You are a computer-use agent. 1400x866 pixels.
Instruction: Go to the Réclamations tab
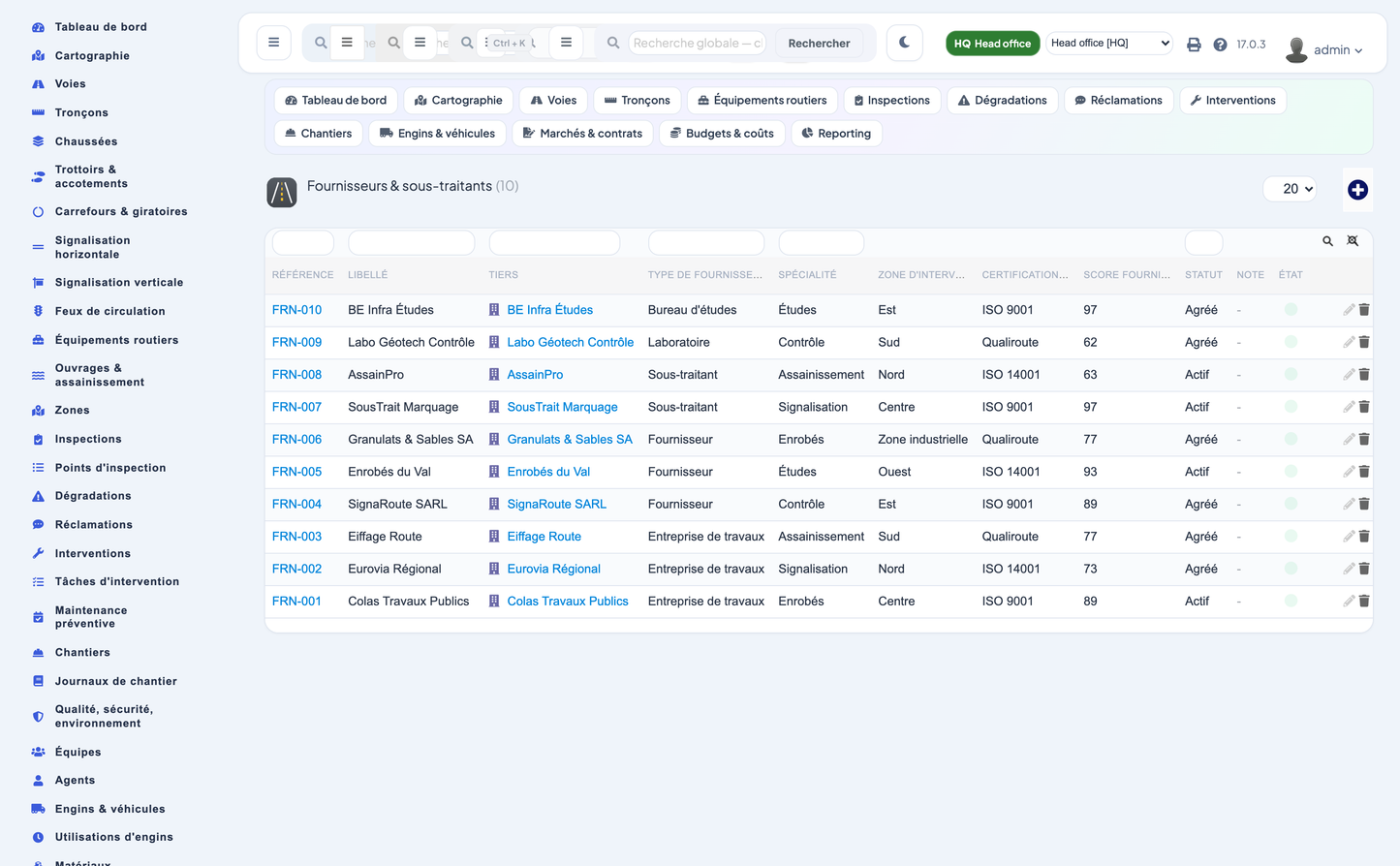(x=1118, y=101)
